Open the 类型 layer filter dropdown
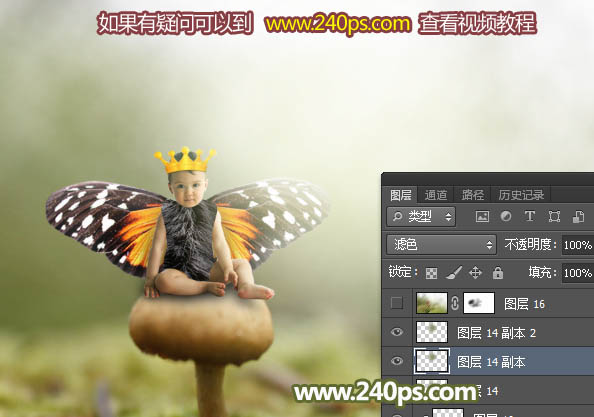 [421, 217]
